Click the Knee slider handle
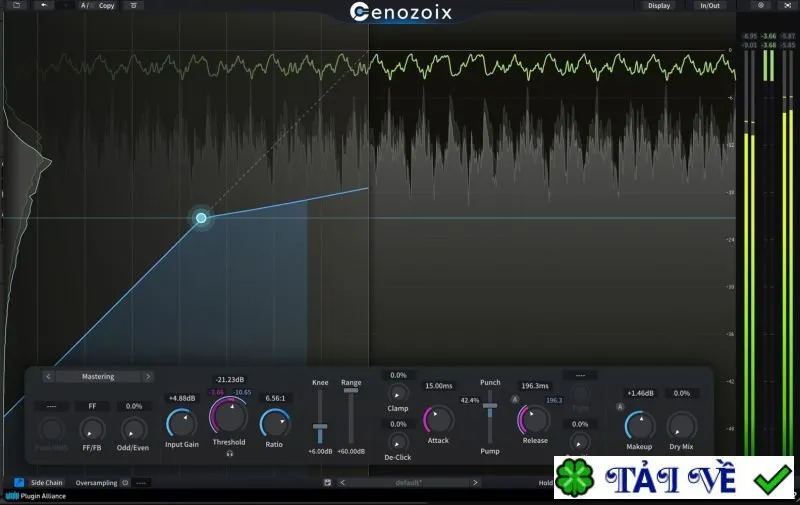Screen dimensions: 800x505 (320, 426)
